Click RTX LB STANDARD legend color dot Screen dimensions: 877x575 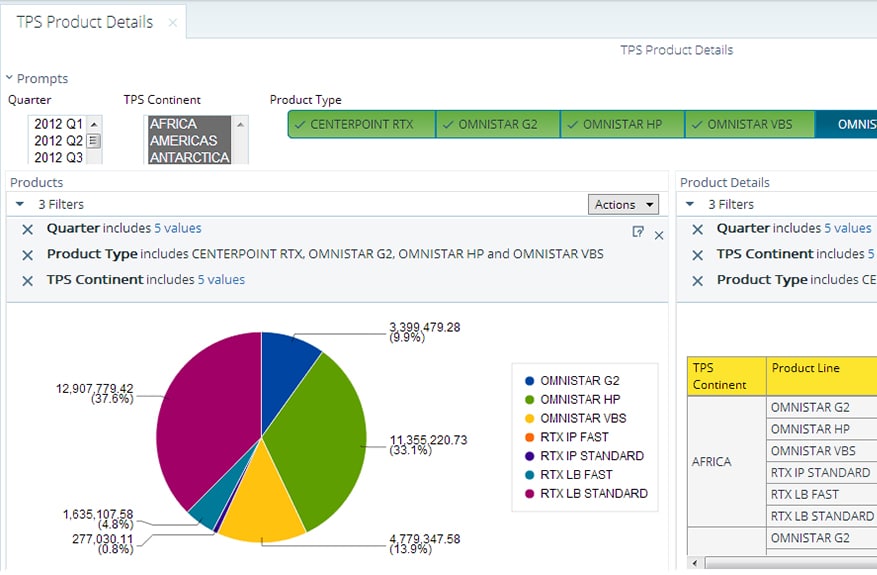530,494
